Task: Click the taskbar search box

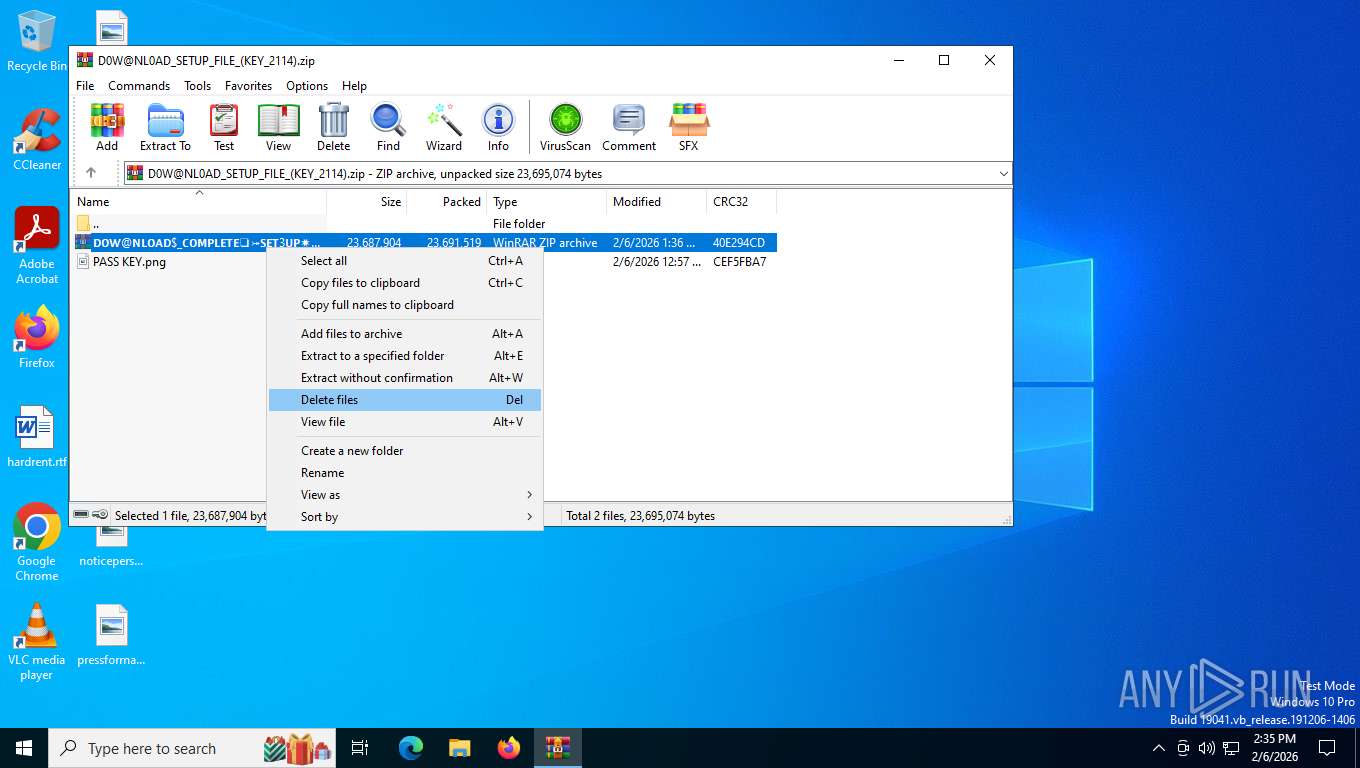Action: [x=193, y=748]
